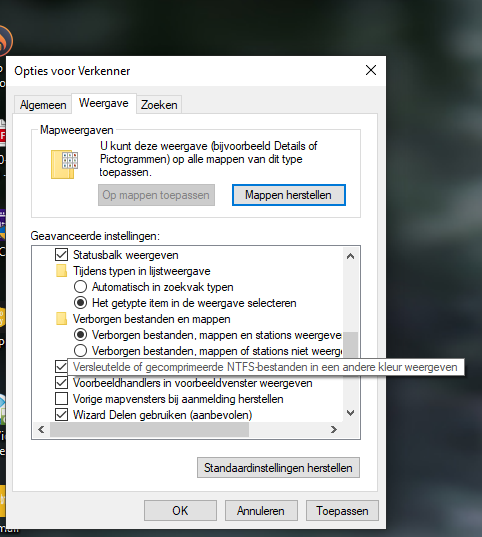Click the orange app icon on desktop
This screenshot has width=482, height=537.
click(5, 41)
